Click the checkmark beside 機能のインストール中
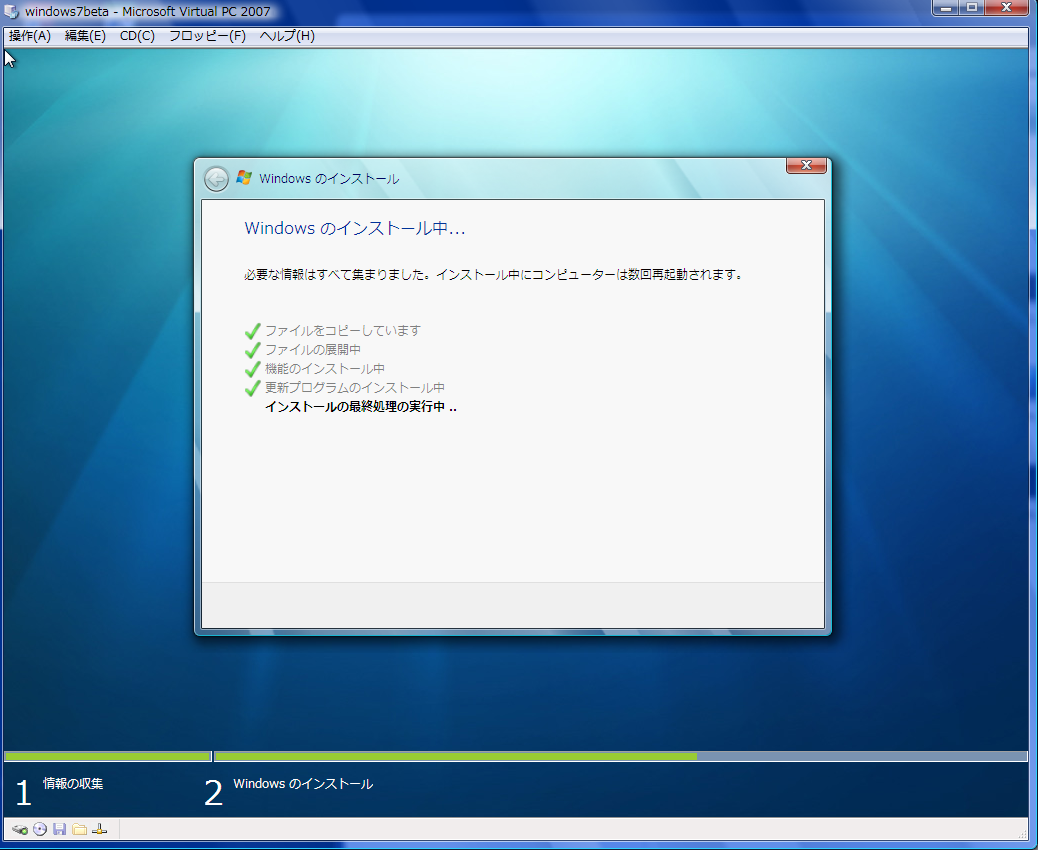 [252, 369]
